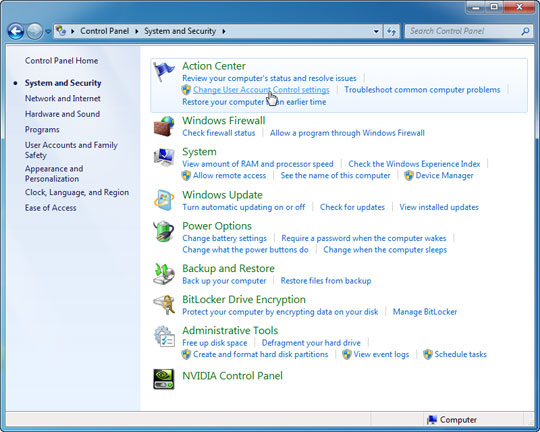Screen dimensions: 540x432
Task: Click Turn automatic updating on or off
Action: (243, 207)
